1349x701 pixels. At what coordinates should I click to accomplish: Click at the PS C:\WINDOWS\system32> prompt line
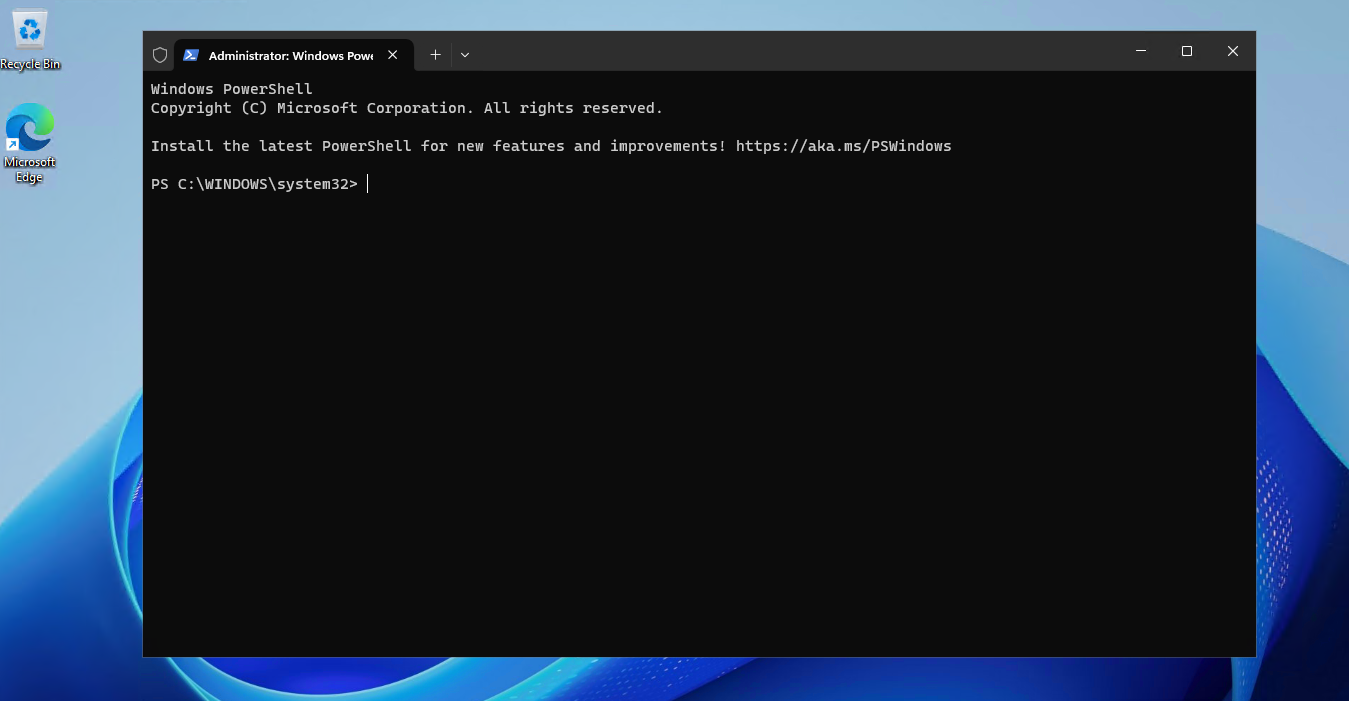[254, 184]
